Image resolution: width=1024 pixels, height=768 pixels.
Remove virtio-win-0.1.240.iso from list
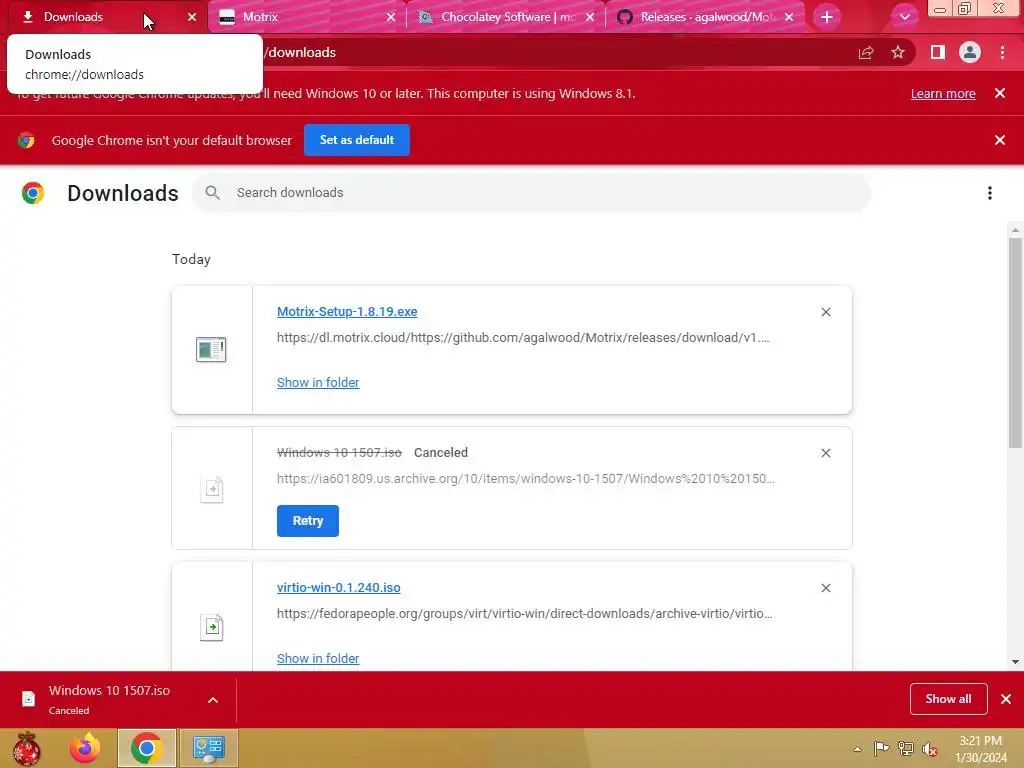825,588
